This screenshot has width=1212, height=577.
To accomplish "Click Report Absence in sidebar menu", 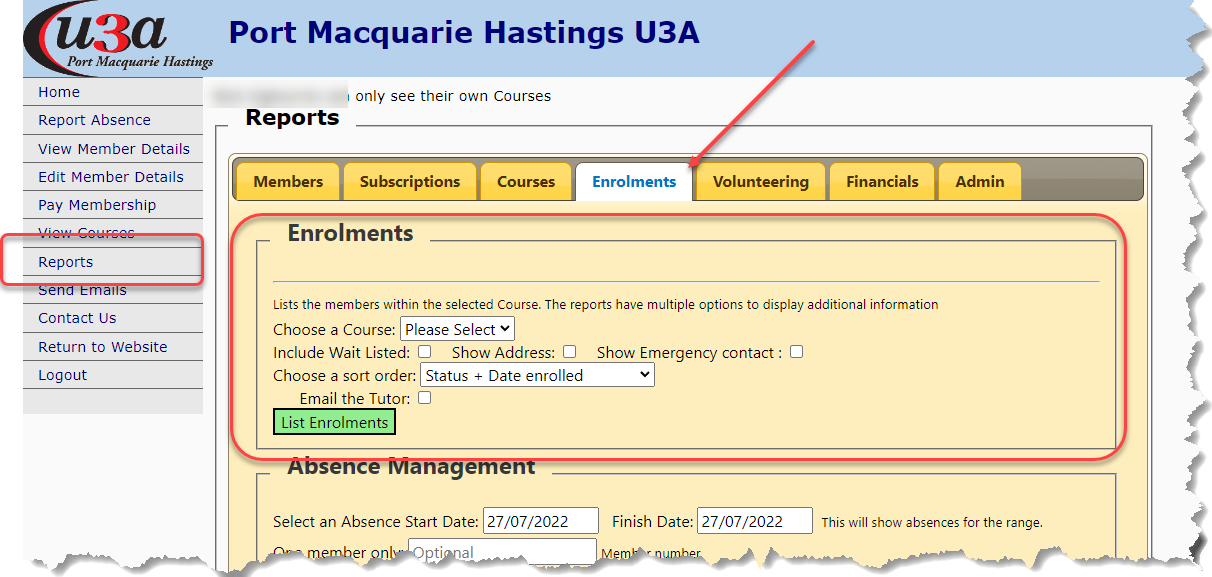I will (94, 120).
